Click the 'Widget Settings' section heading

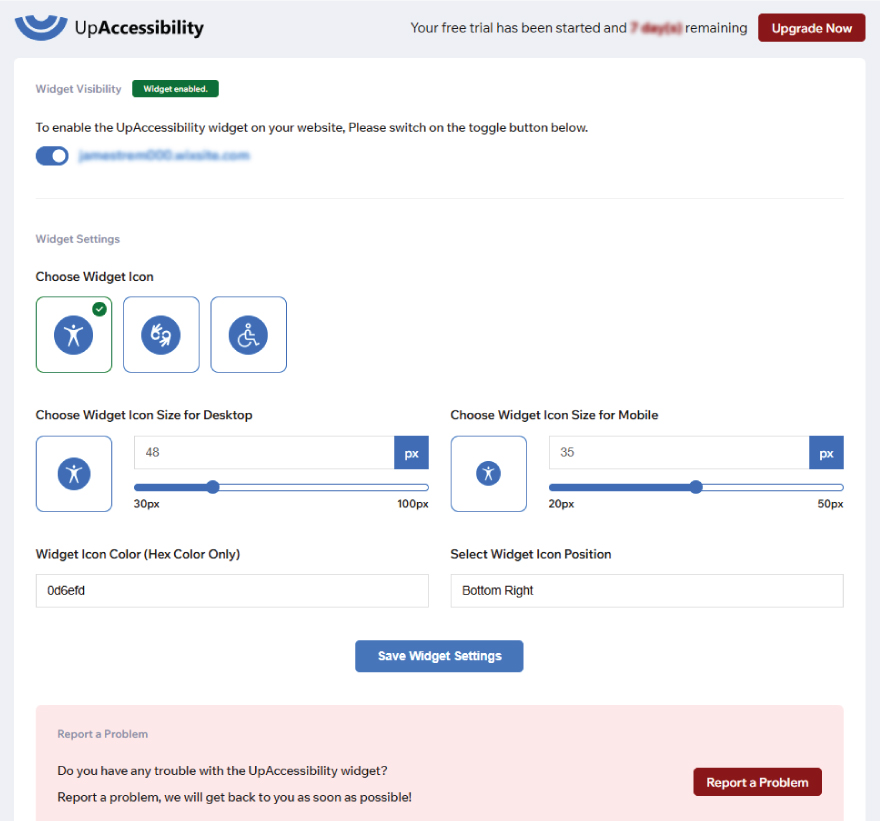click(x=78, y=239)
